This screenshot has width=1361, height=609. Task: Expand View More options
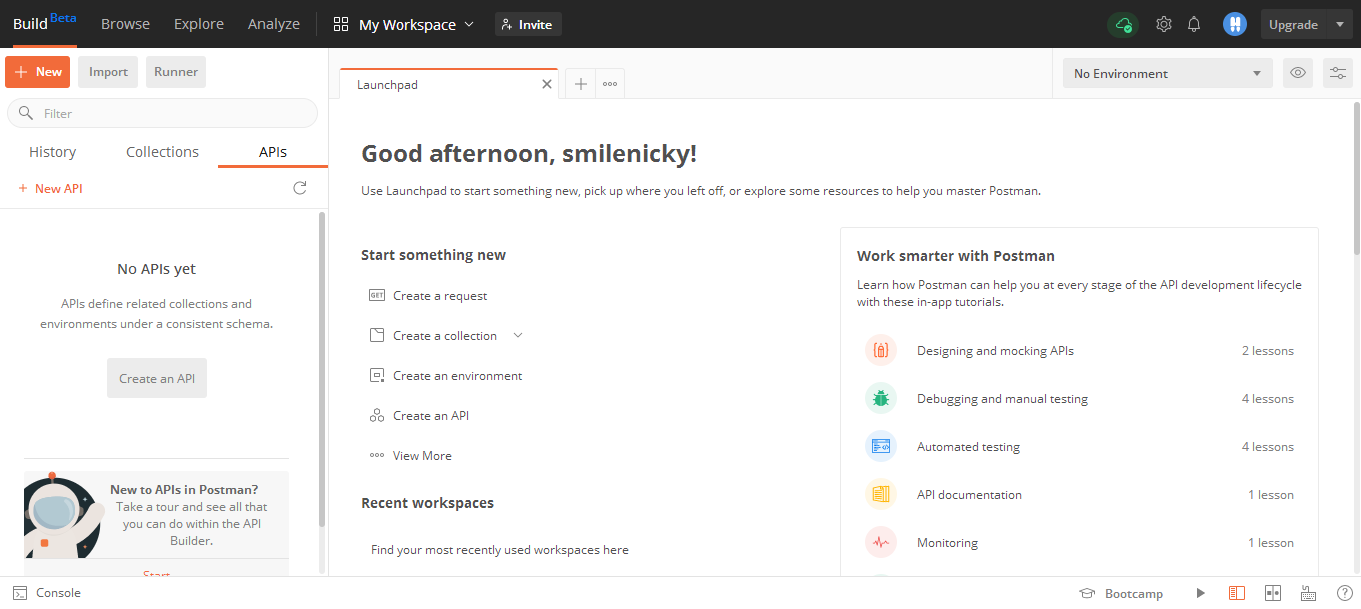pos(411,456)
